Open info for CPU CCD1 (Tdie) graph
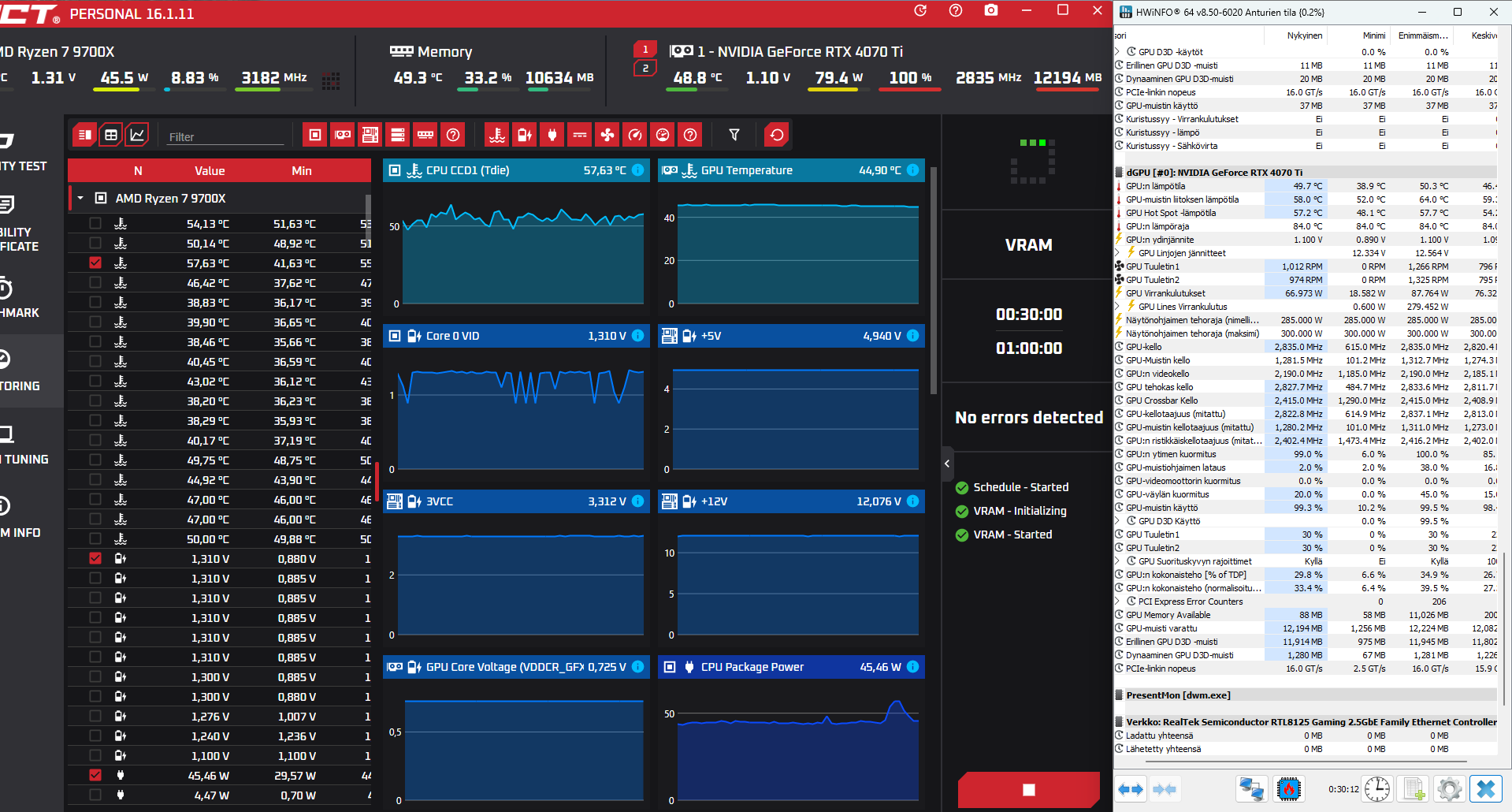The image size is (1512, 812). [x=638, y=170]
